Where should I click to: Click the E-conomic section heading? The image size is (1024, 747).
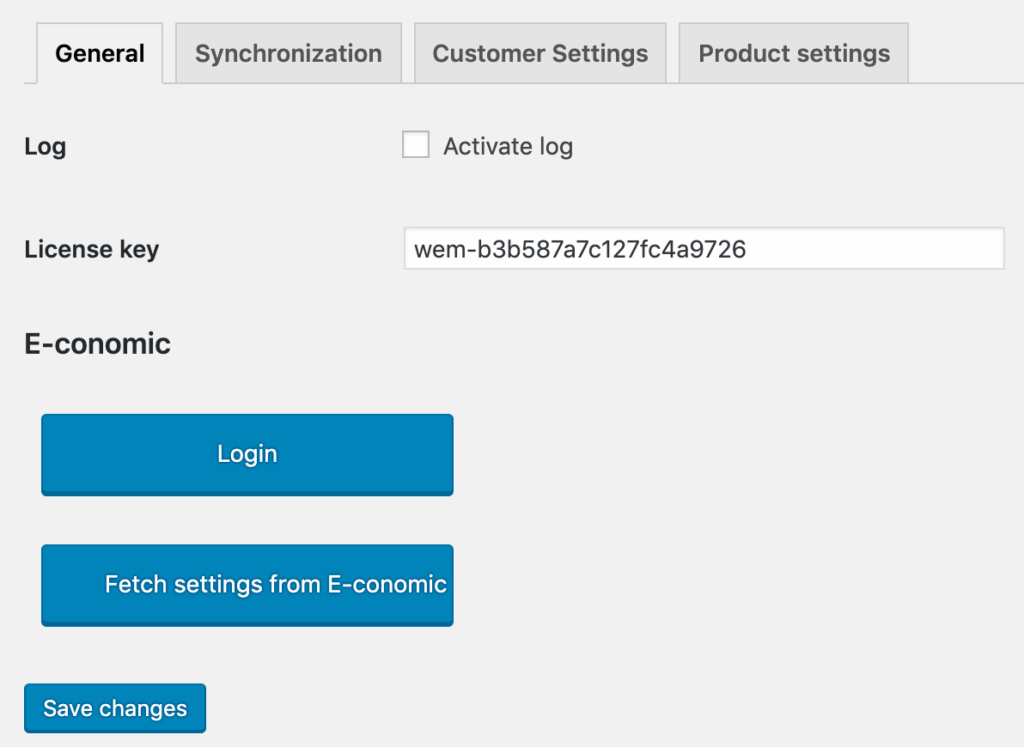97,344
